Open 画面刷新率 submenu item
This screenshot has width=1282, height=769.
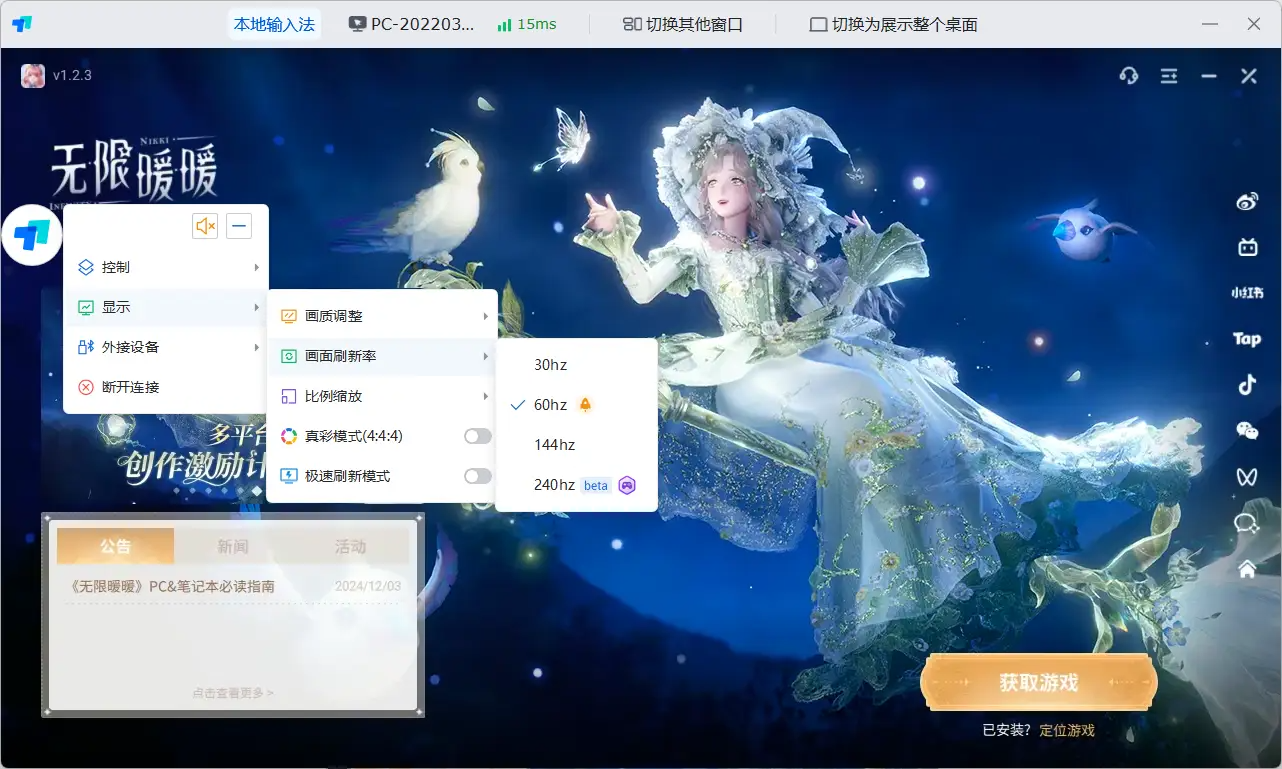pyautogui.click(x=382, y=356)
